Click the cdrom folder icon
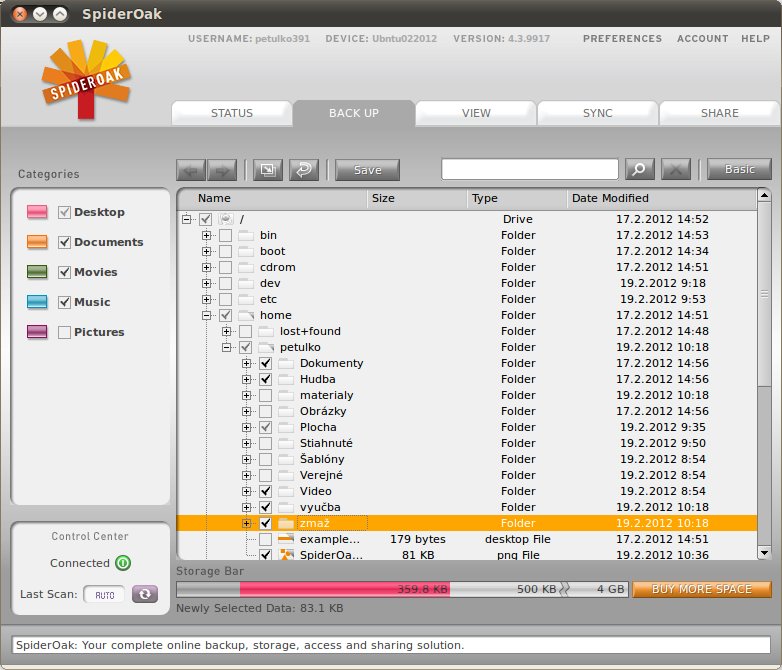The width and height of the screenshot is (782, 670). click(x=246, y=267)
